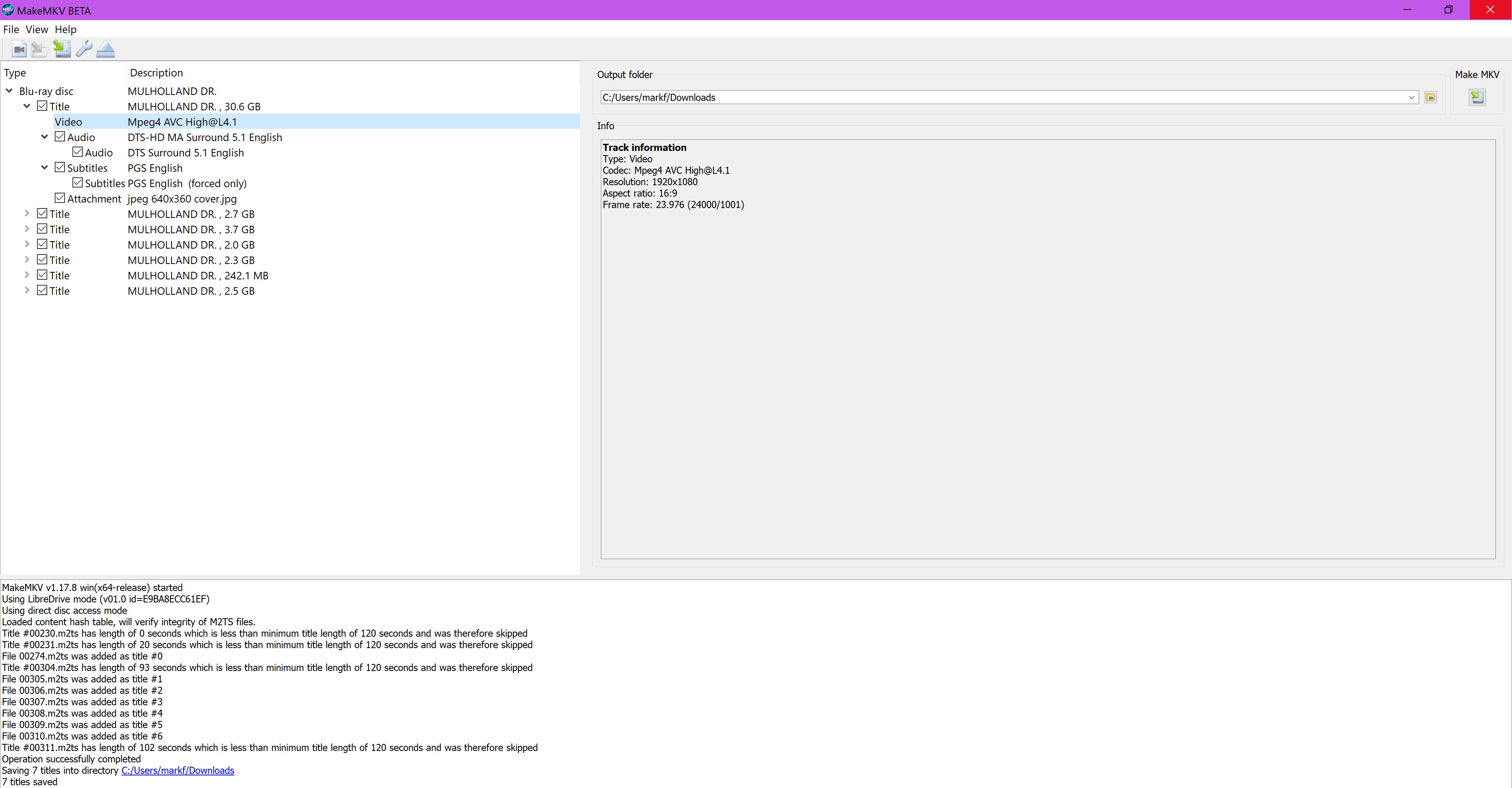Uncheck the 242.1 MB Title checkbox

tap(42, 275)
